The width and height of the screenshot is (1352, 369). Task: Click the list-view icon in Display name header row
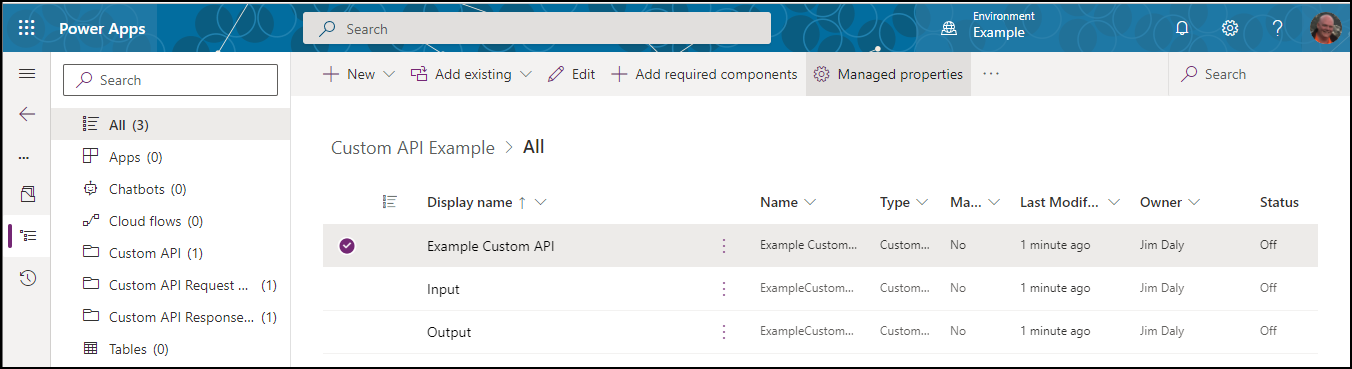click(390, 202)
